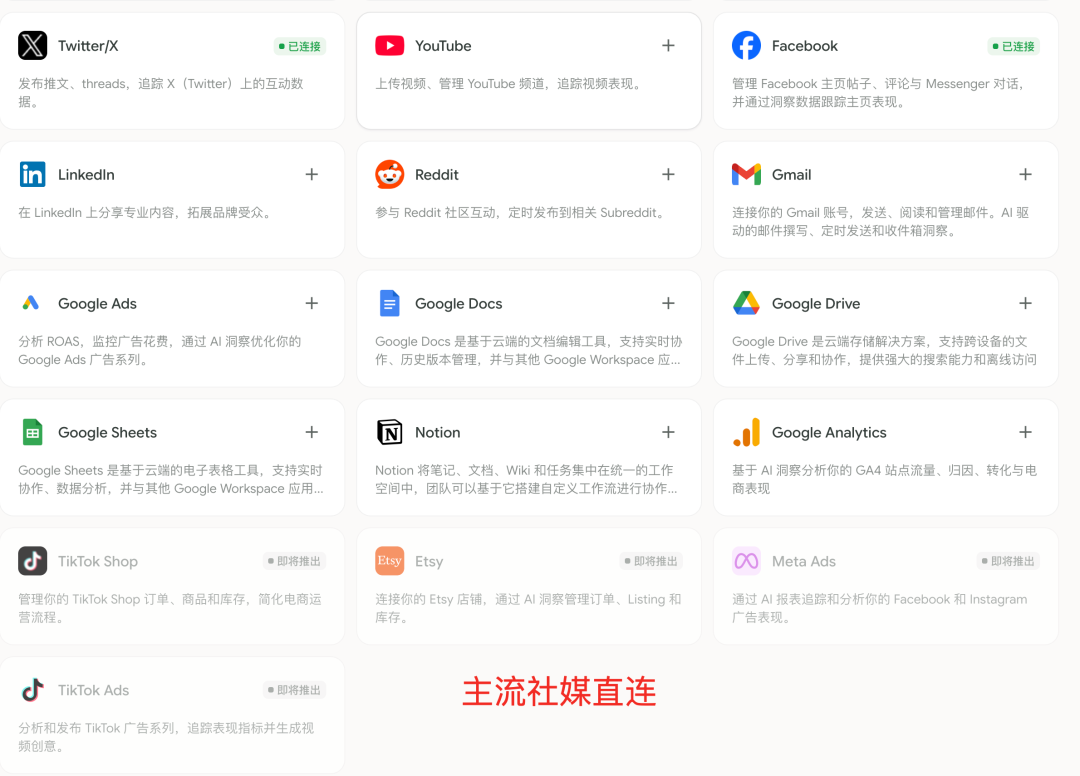Connect Google Docs via plus button
This screenshot has width=1080, height=776.
tap(668, 303)
